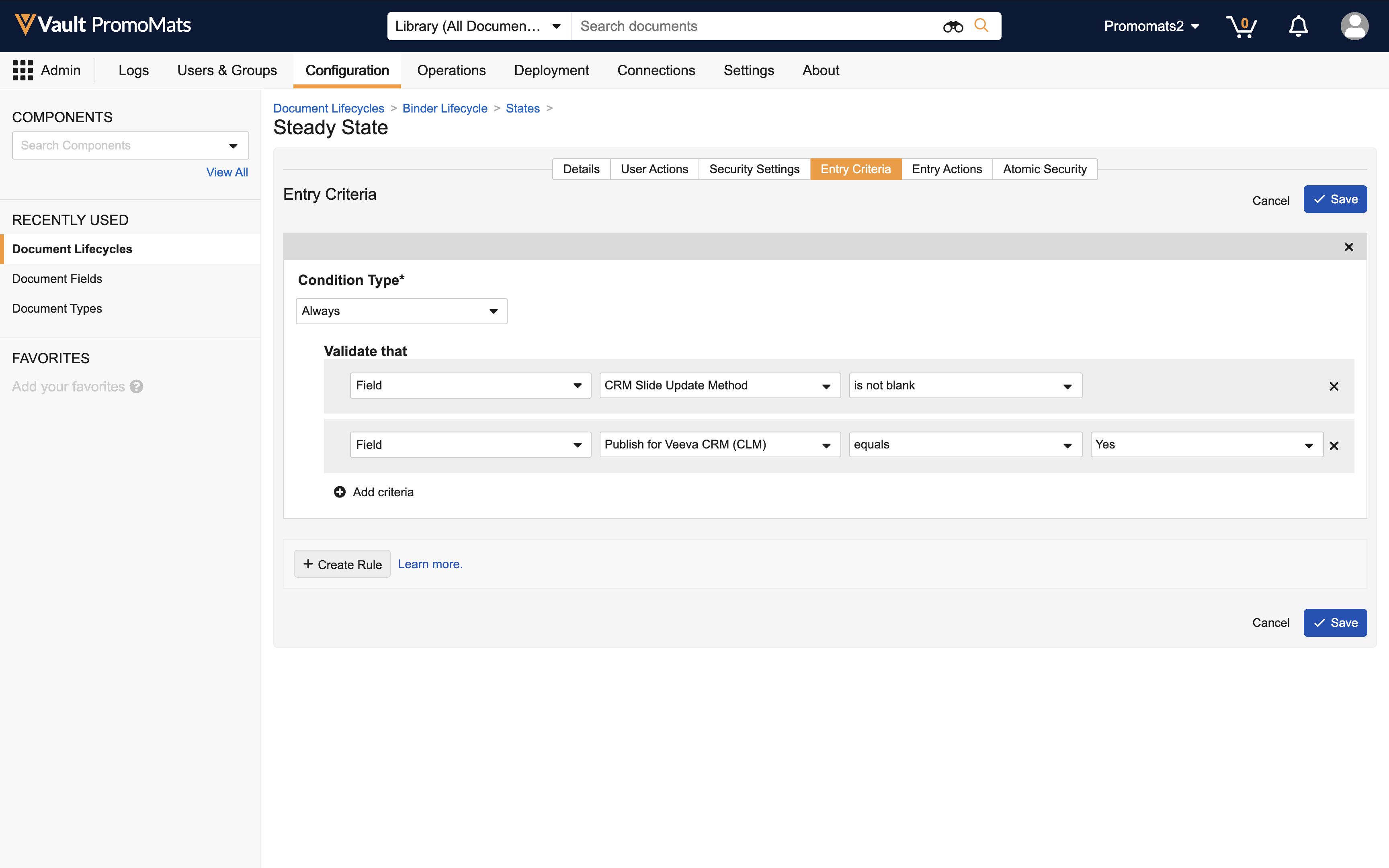Close the rule panel with header X
Screen dimensions: 1389x868
(x=1349, y=247)
